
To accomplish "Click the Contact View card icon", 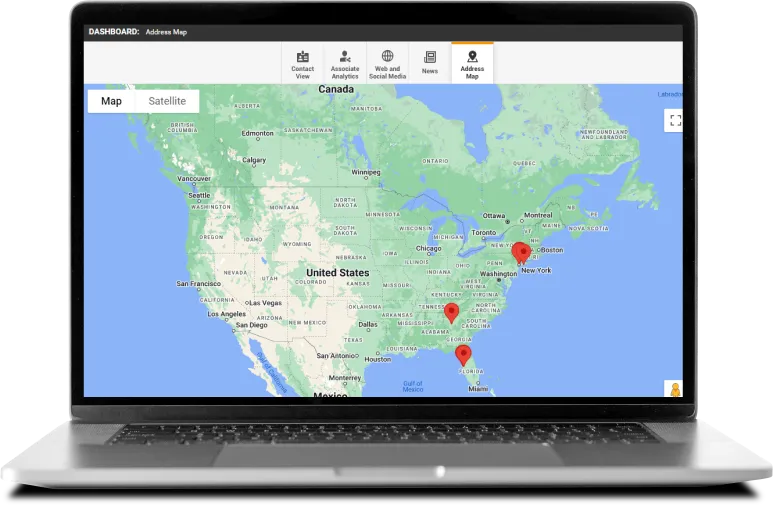I will (x=302, y=57).
